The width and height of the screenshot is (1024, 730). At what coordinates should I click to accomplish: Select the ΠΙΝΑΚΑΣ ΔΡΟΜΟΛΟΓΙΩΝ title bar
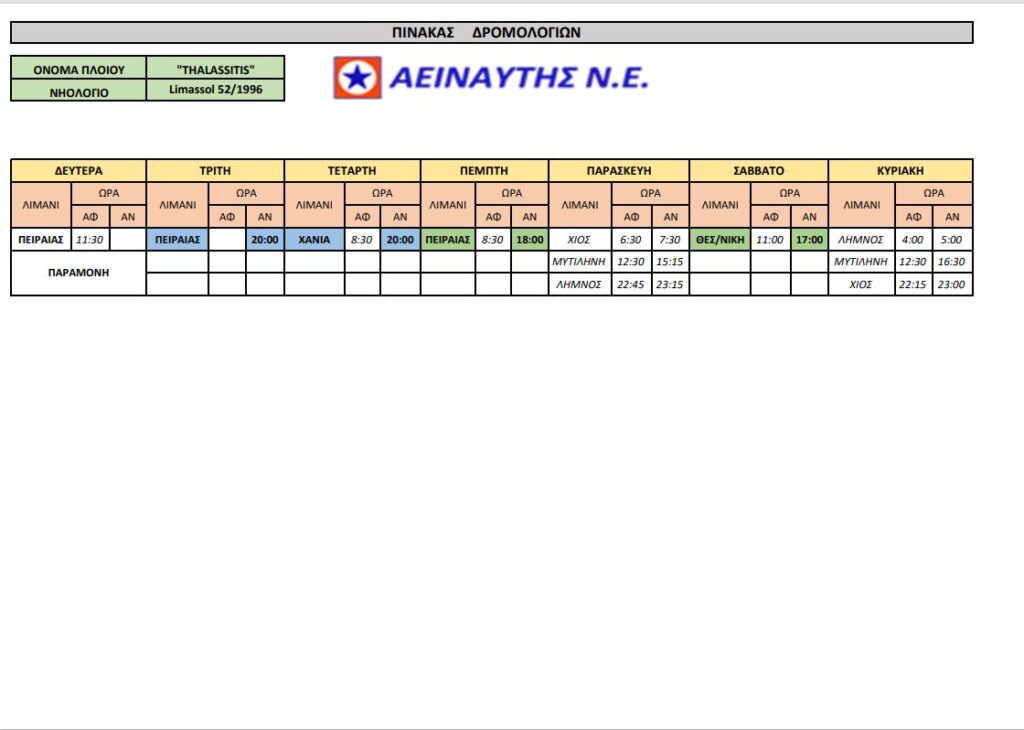pos(491,33)
